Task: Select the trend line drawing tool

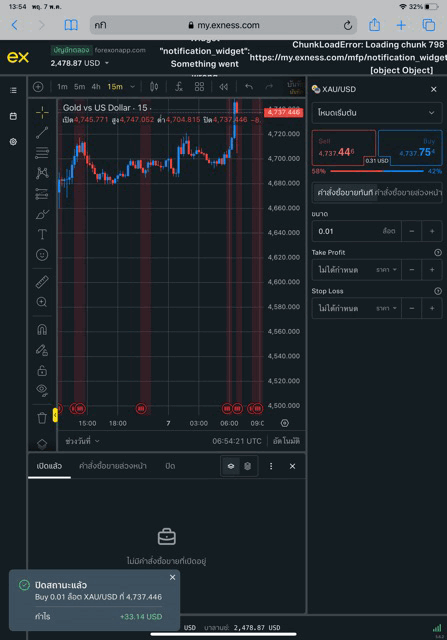Action: click(42, 132)
